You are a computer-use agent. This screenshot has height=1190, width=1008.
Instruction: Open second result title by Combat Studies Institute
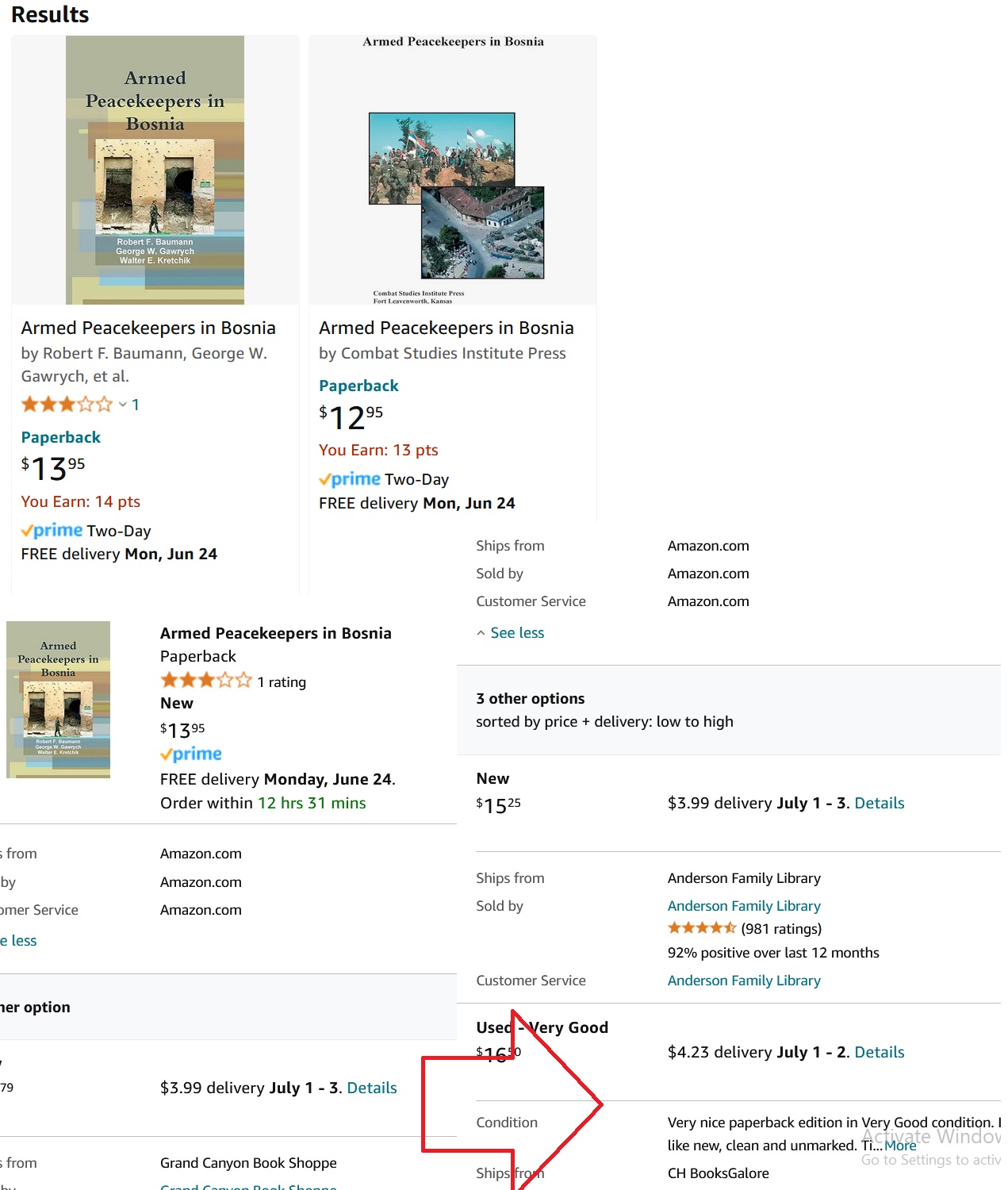447,328
